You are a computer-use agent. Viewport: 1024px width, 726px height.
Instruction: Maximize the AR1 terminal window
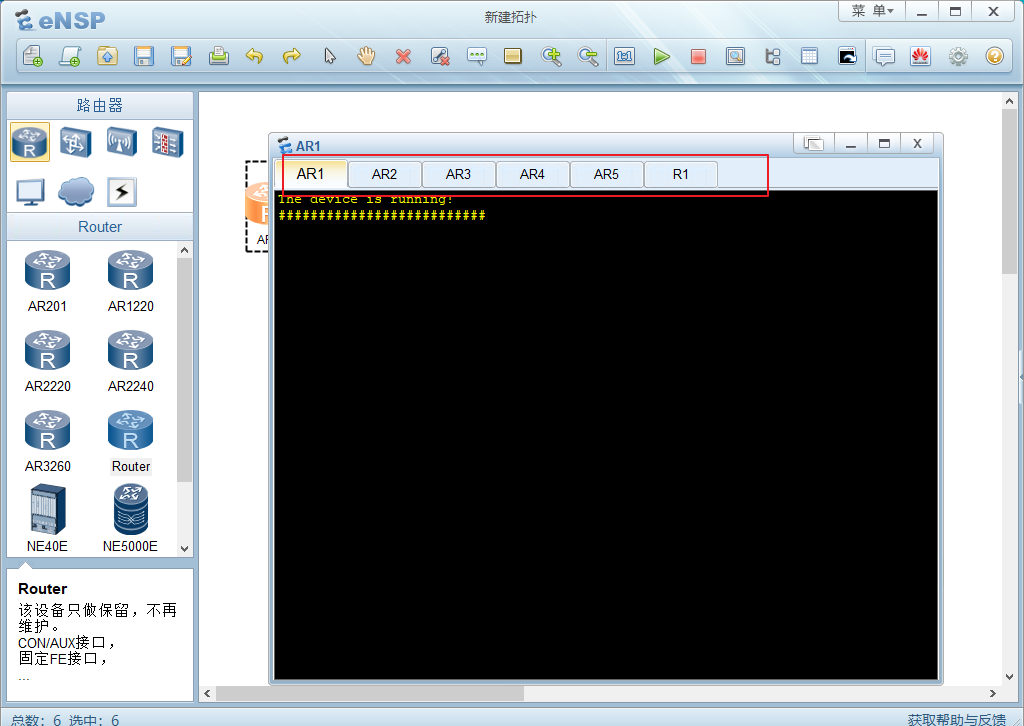[884, 144]
